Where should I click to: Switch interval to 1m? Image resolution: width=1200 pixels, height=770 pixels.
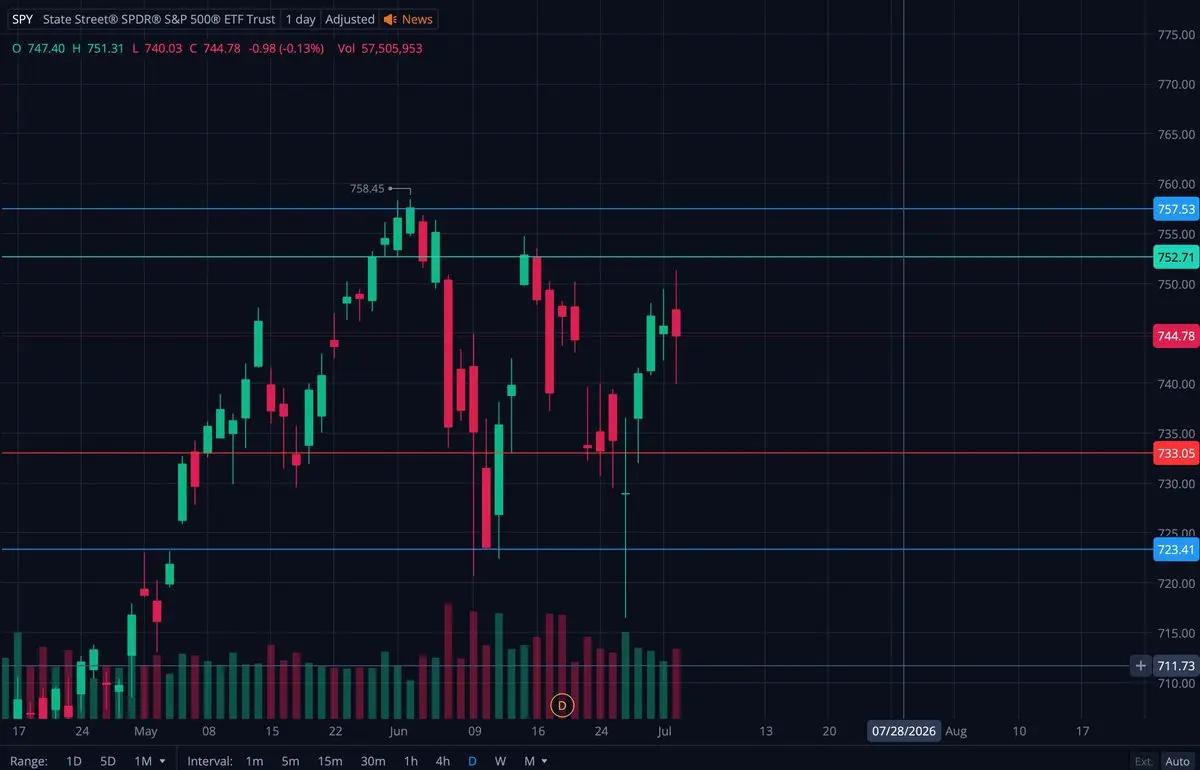coord(254,761)
